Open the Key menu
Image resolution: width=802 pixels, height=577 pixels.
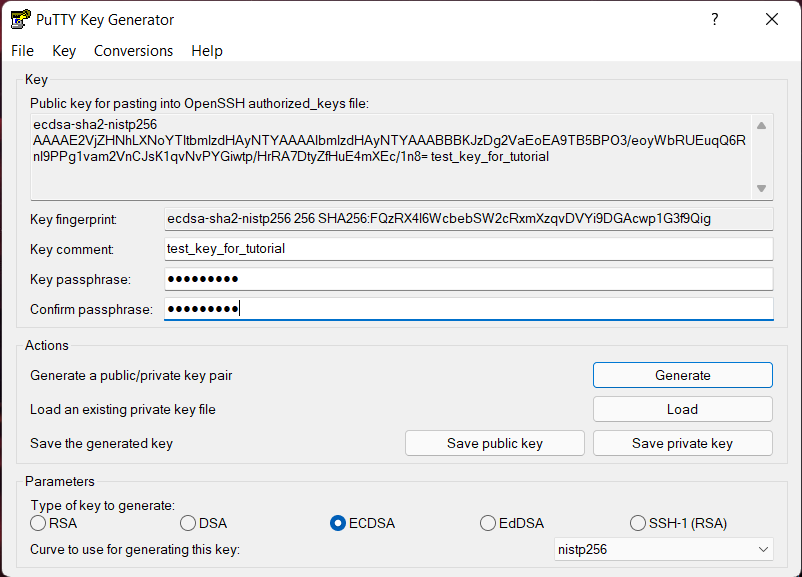pyautogui.click(x=64, y=51)
